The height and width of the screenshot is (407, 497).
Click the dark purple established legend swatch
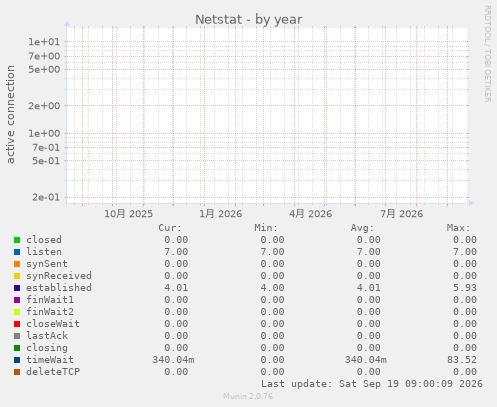pyautogui.click(x=17, y=288)
